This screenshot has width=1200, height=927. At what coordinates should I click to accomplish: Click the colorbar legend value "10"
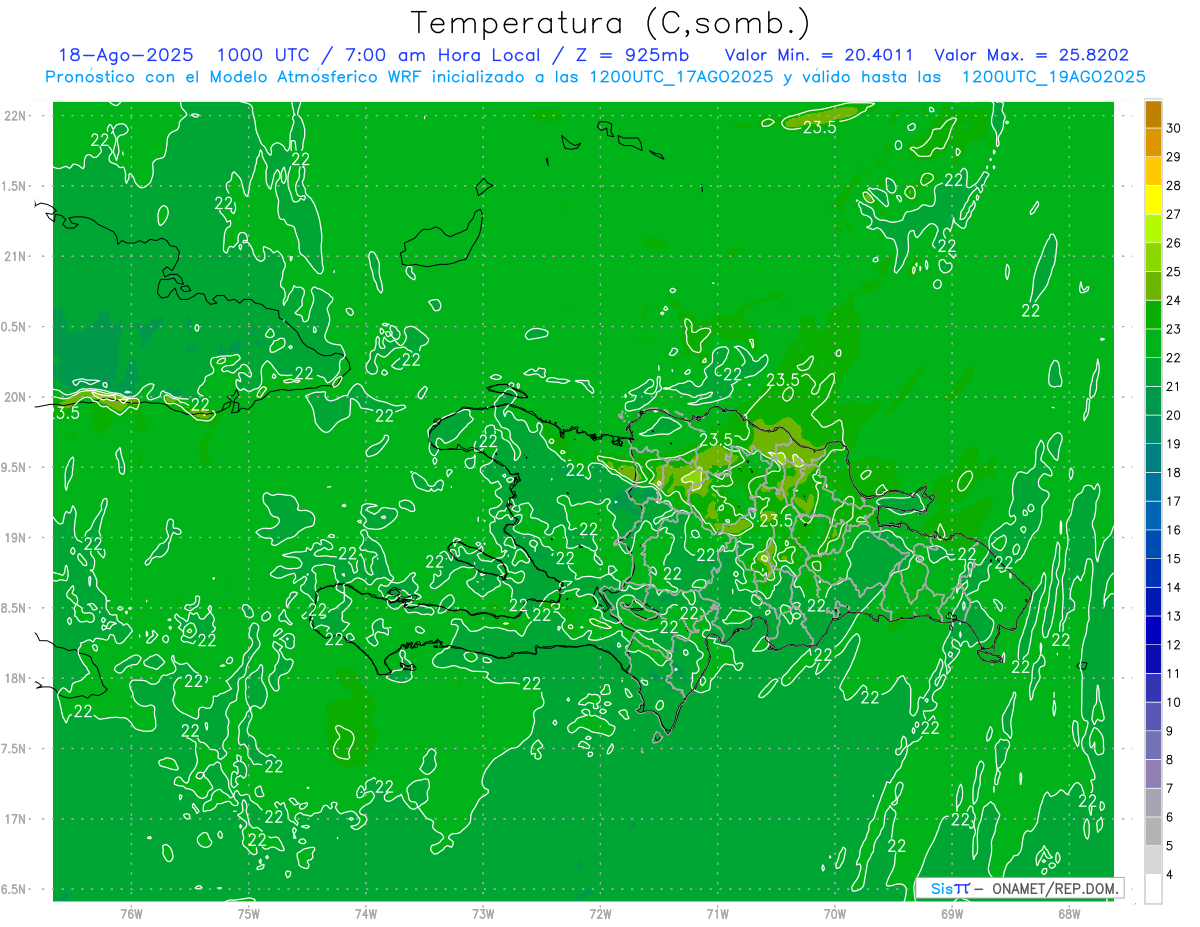pos(1173,702)
